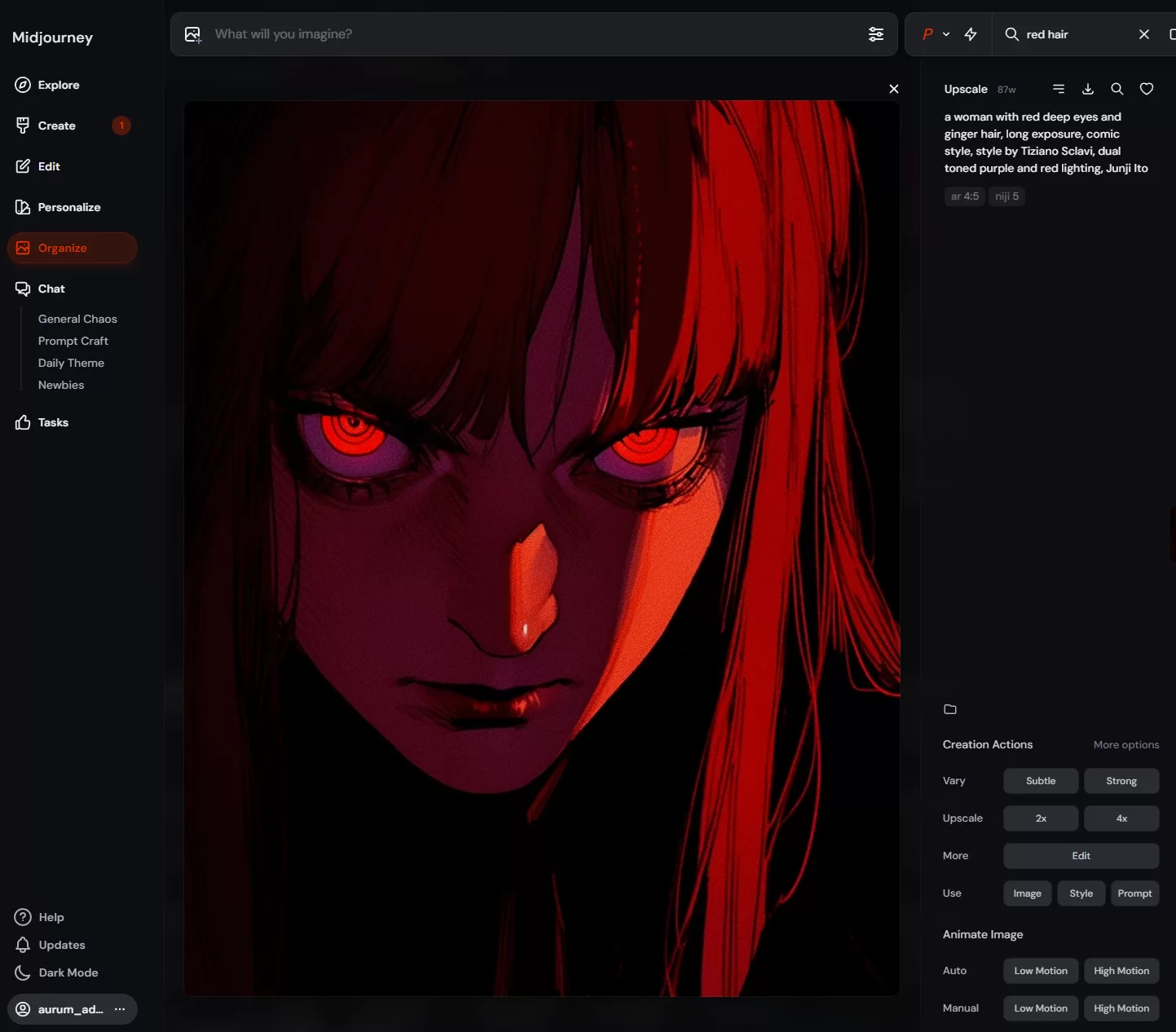Click the magnifier icon beside download
The image size is (1176, 1032).
pyautogui.click(x=1117, y=89)
